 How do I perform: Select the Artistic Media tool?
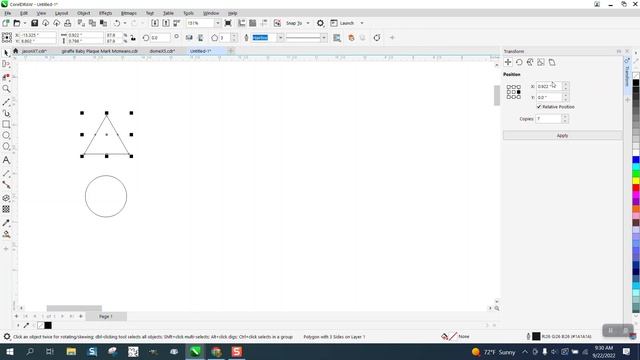coord(6,113)
